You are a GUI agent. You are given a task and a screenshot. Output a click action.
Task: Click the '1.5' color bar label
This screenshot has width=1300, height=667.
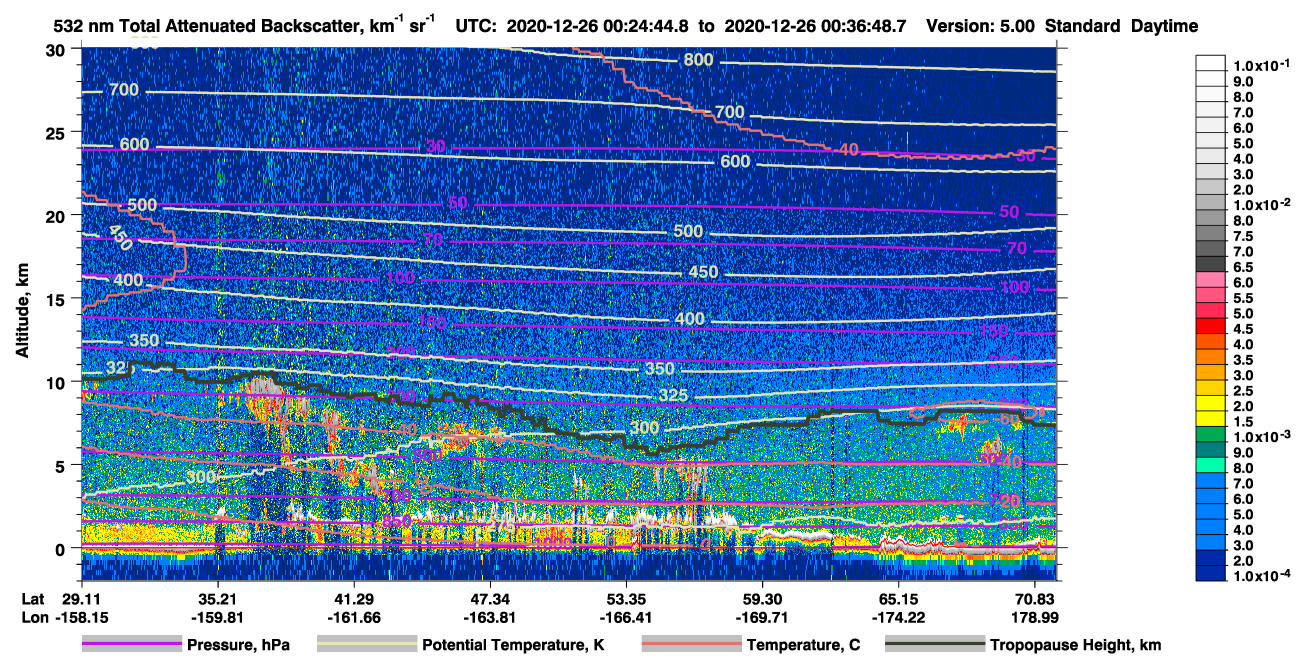pos(1243,421)
